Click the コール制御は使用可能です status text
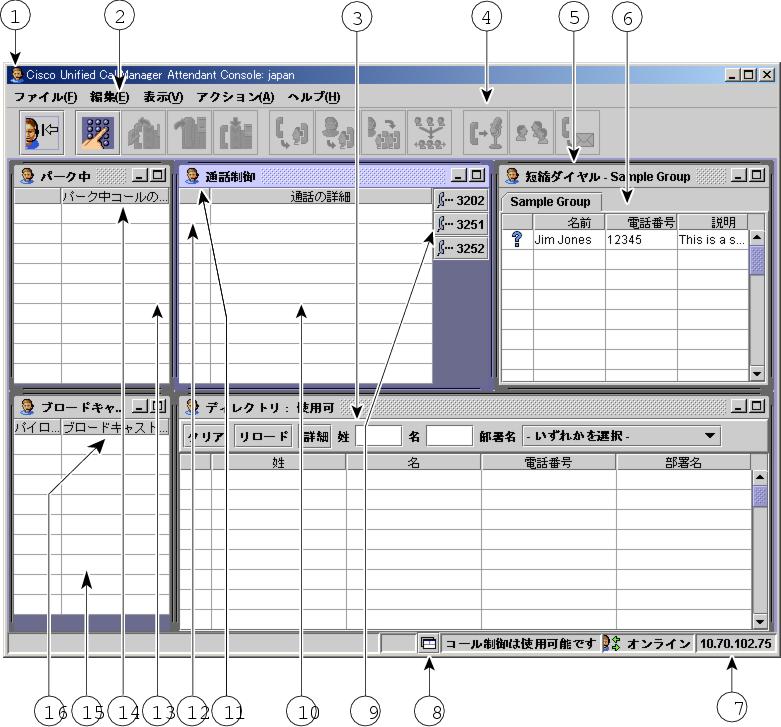 tap(521, 643)
